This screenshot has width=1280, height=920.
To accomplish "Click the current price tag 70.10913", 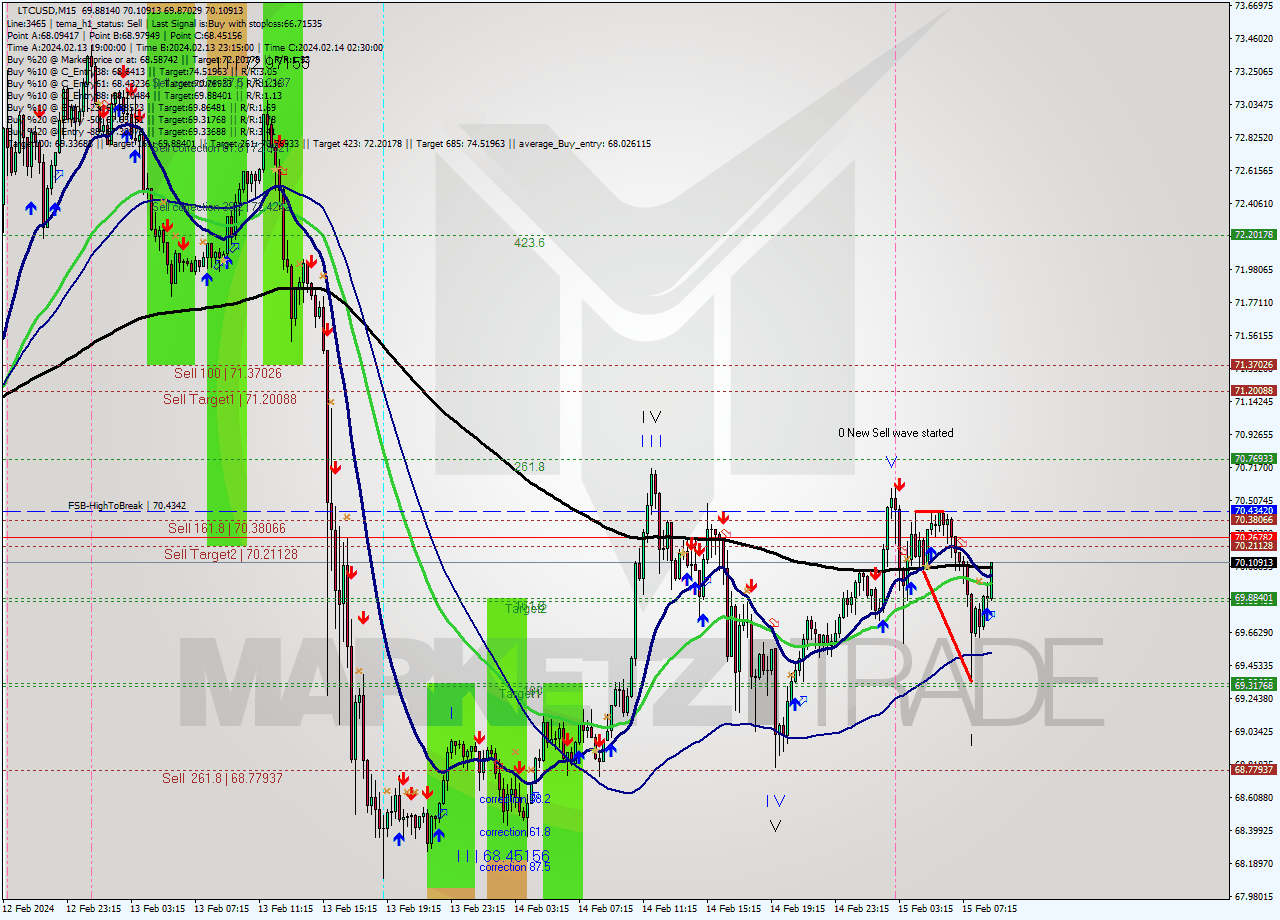I will pyautogui.click(x=1253, y=563).
